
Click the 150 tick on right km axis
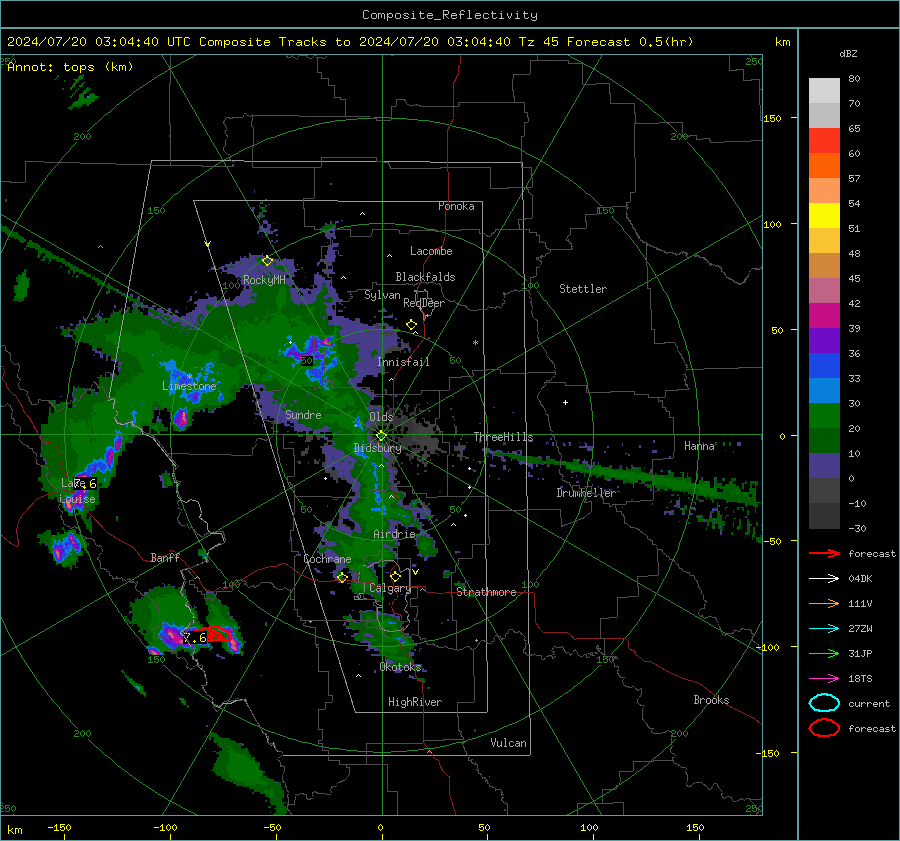coord(773,118)
